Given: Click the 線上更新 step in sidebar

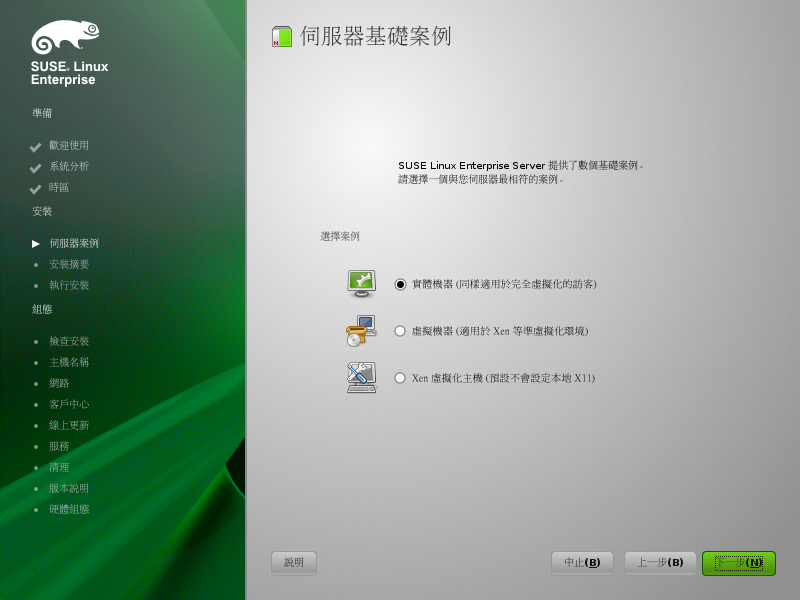Looking at the screenshot, I should click(x=69, y=425).
